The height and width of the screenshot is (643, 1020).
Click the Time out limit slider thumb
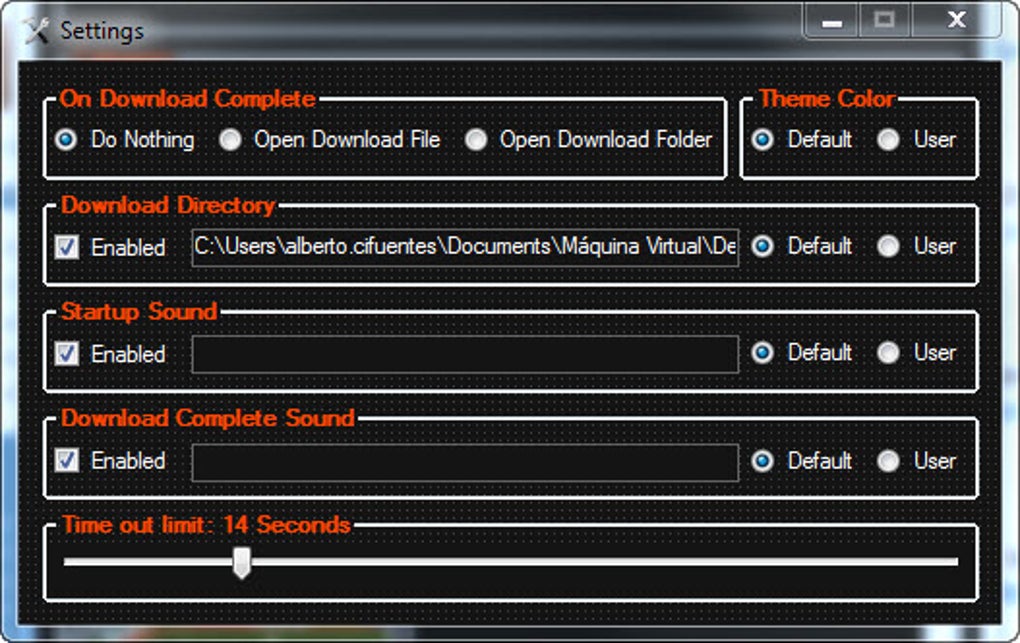click(241, 562)
